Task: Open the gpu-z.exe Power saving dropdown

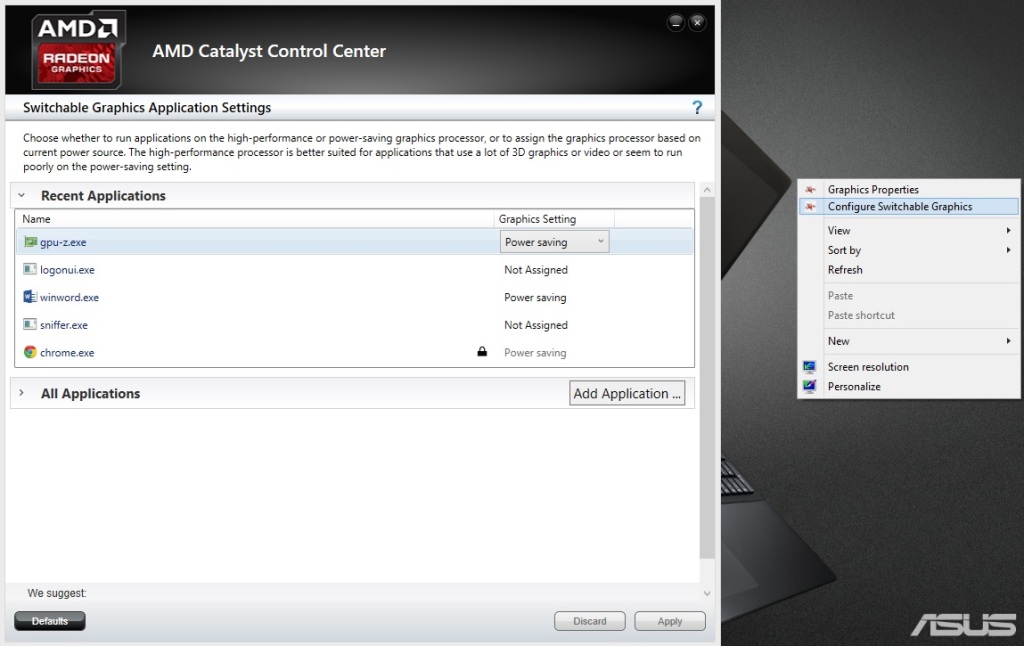Action: click(554, 242)
